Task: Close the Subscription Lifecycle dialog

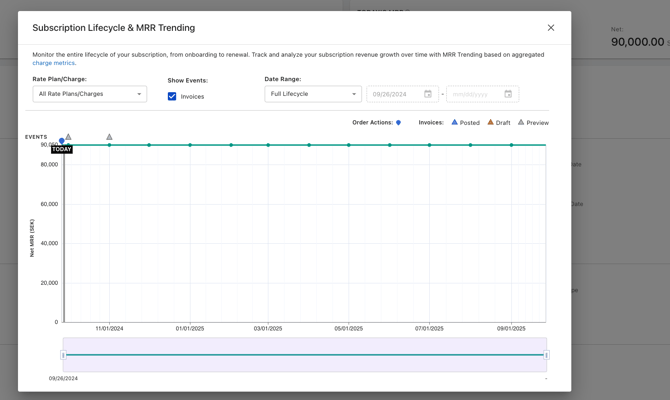Action: pos(551,28)
